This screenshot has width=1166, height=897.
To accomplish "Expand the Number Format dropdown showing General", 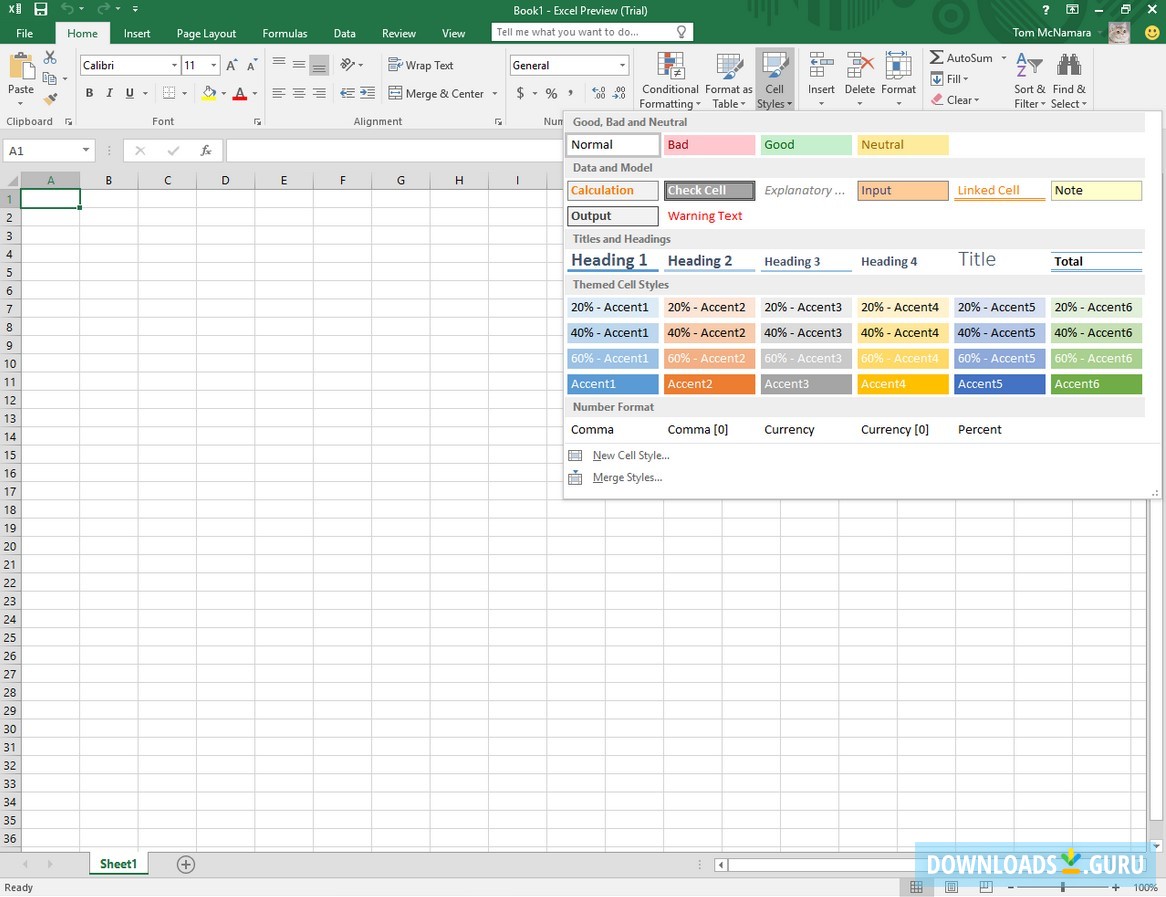I will [x=623, y=64].
